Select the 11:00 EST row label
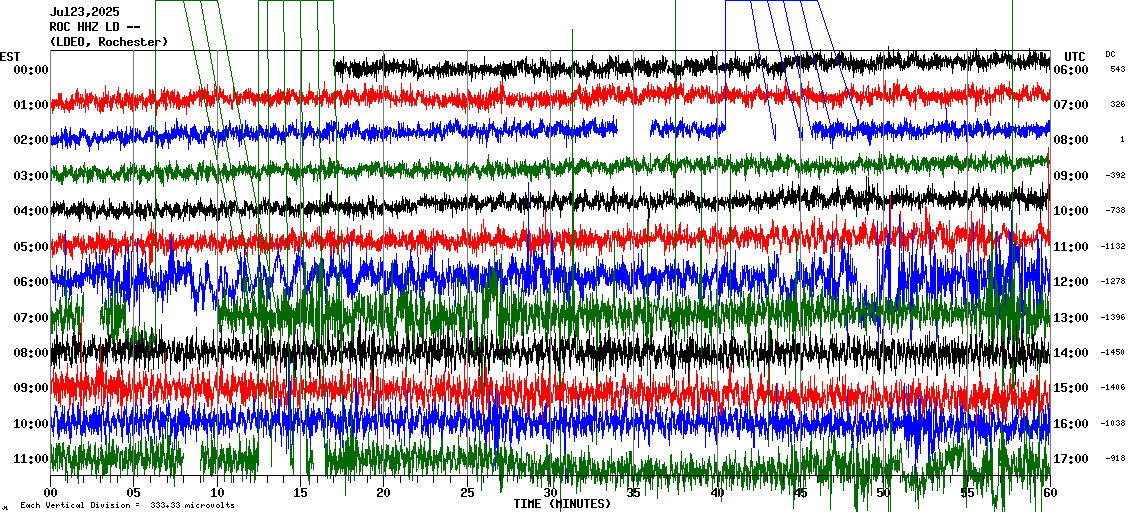 pos(31,459)
